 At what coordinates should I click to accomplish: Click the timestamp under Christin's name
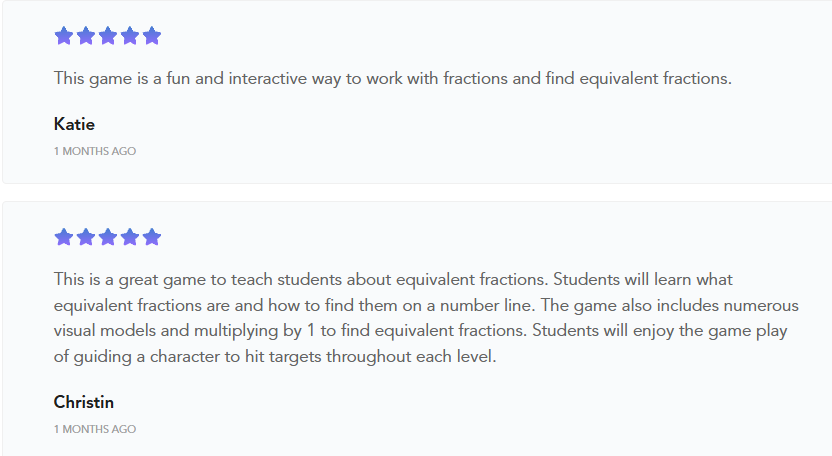[x=95, y=429]
